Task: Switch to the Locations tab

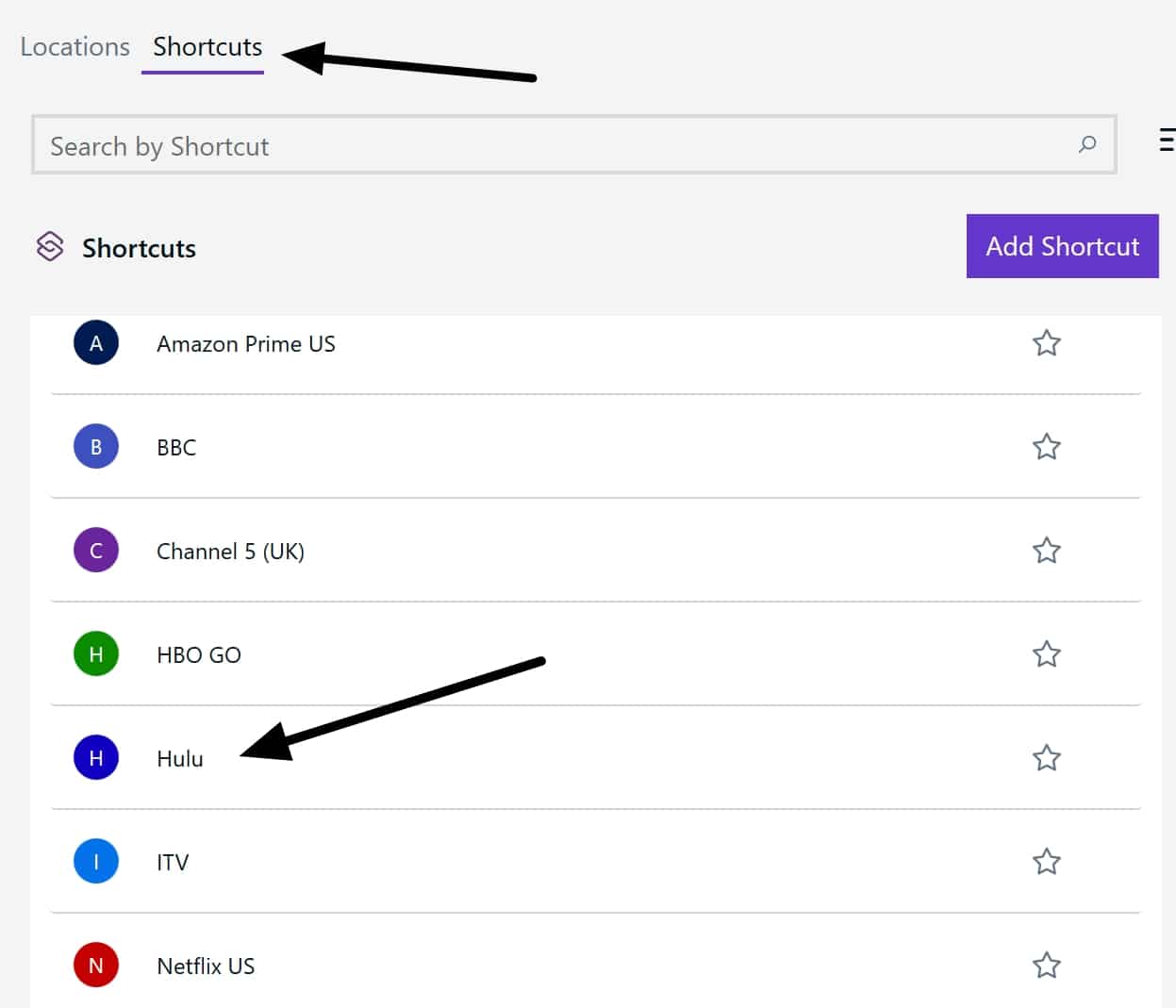Action: pyautogui.click(x=75, y=47)
